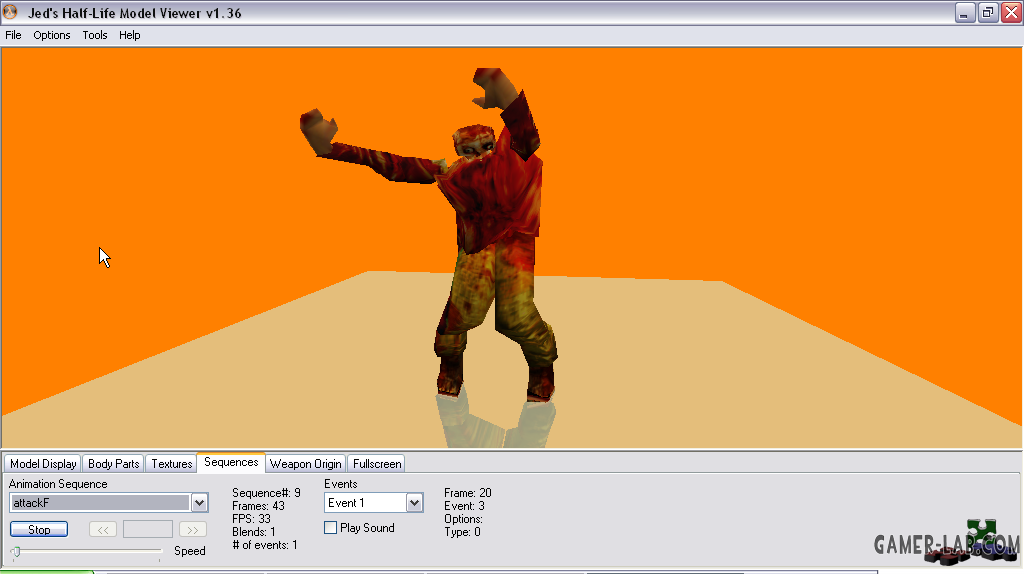The width and height of the screenshot is (1024, 574).
Task: Switch to the Body Parts tab
Action: click(x=114, y=464)
